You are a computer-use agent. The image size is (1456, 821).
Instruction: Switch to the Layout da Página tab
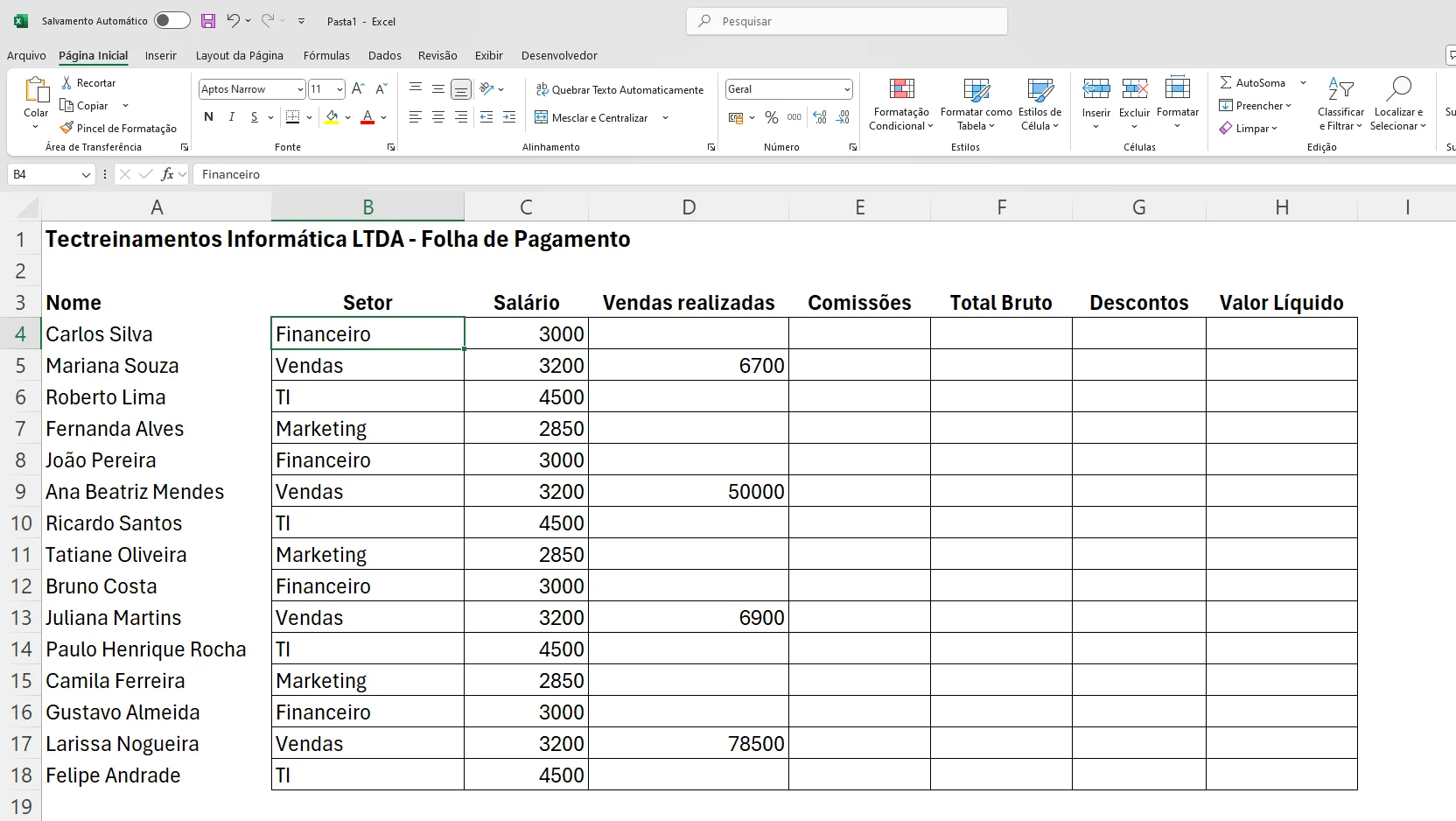[x=240, y=55]
